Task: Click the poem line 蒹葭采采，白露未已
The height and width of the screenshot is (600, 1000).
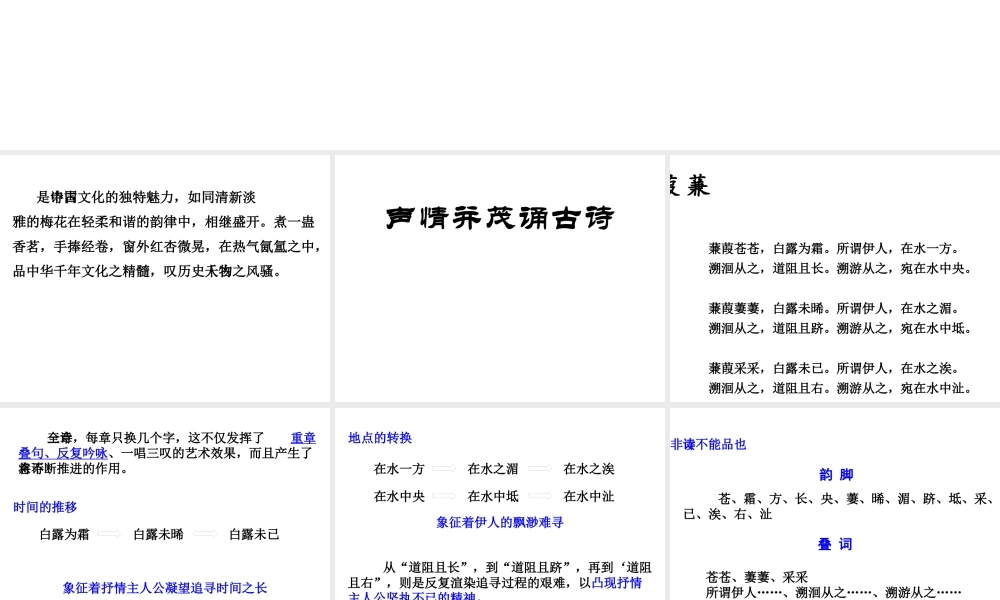Action: pos(834,369)
